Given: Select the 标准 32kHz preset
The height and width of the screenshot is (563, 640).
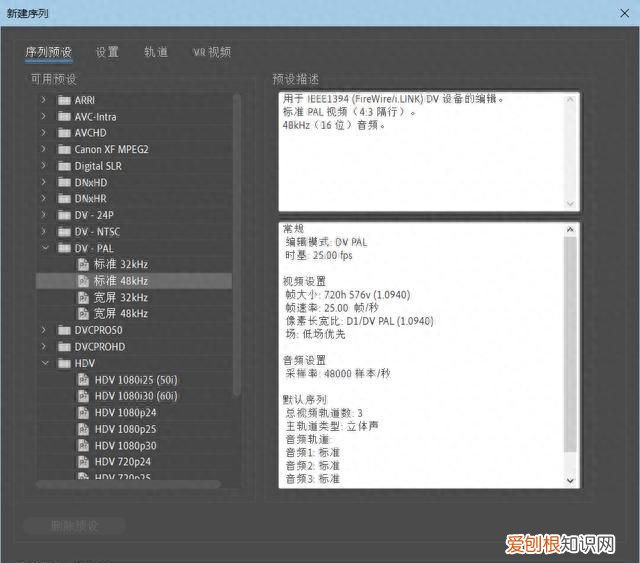Looking at the screenshot, I should pos(121,265).
